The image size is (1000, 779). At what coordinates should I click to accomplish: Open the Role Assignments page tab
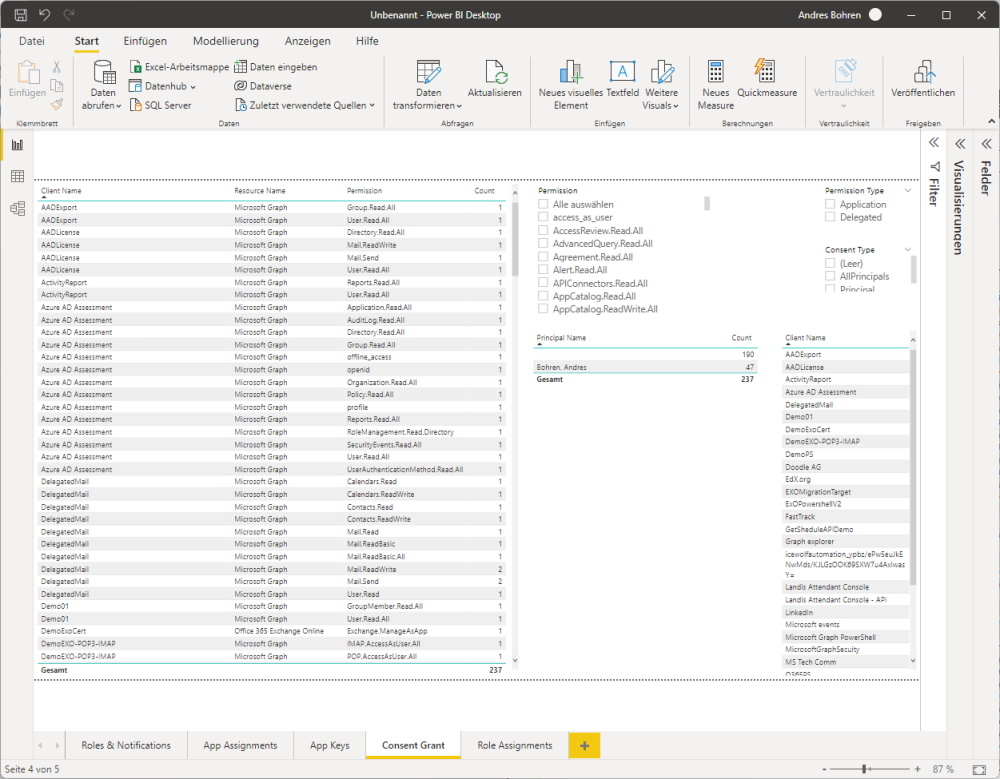[515, 745]
